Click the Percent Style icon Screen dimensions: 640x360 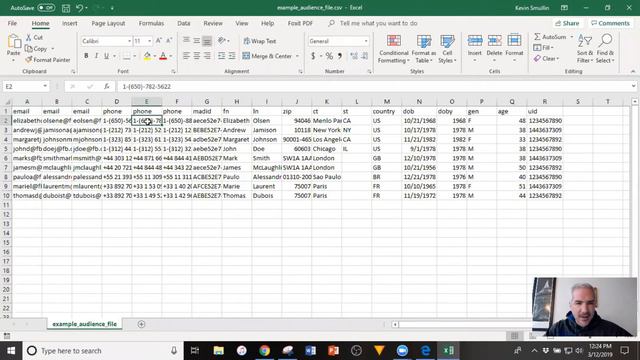(329, 56)
